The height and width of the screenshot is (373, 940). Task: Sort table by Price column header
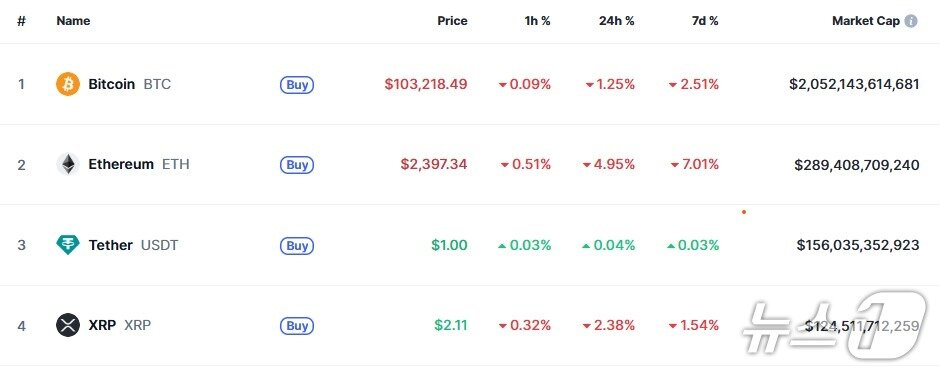coord(452,20)
